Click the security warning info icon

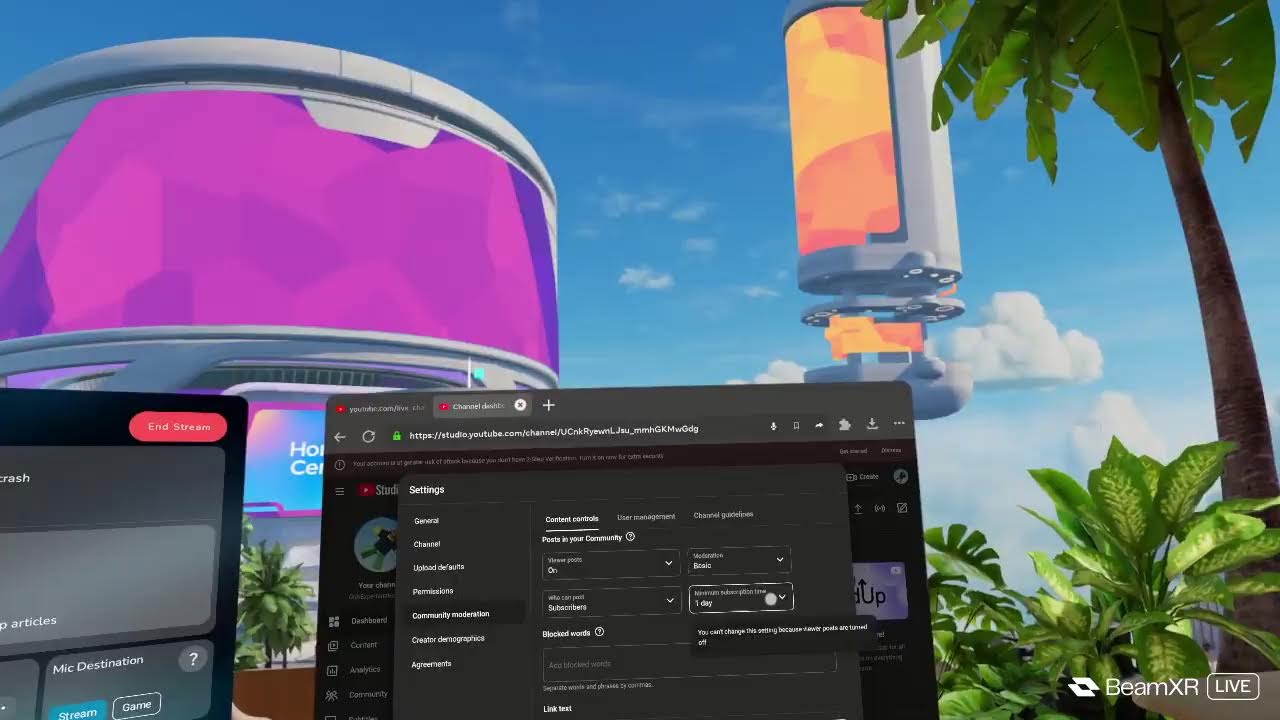[x=340, y=465]
